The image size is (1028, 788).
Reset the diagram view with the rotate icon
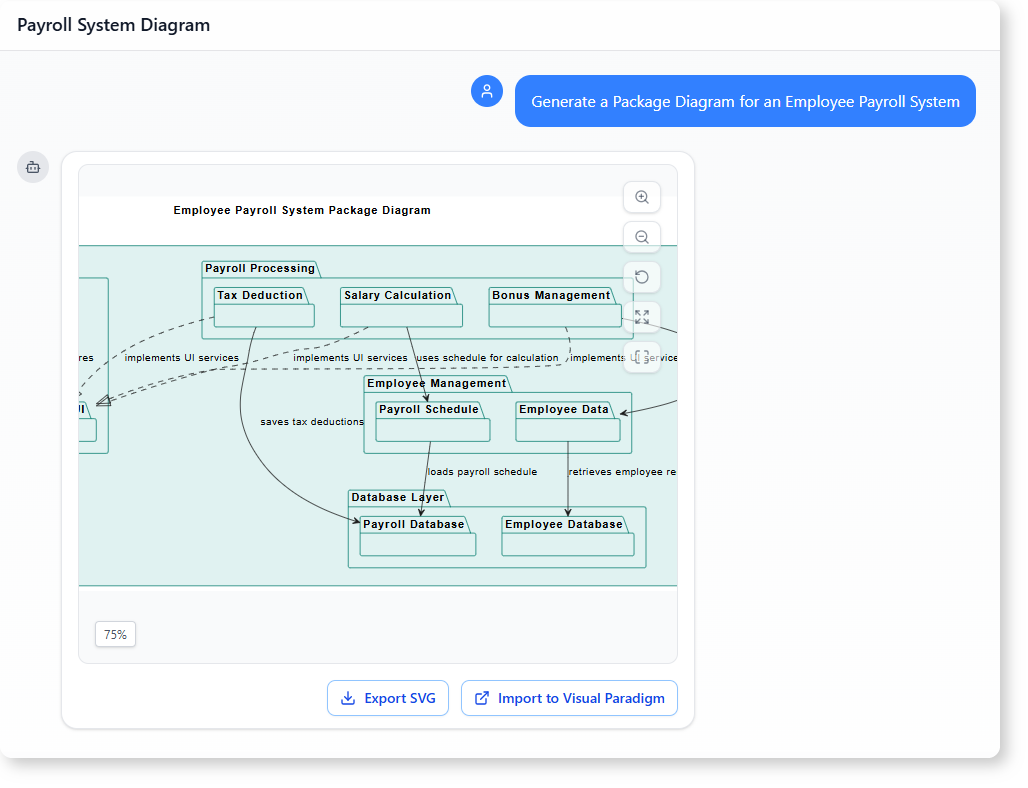642,277
